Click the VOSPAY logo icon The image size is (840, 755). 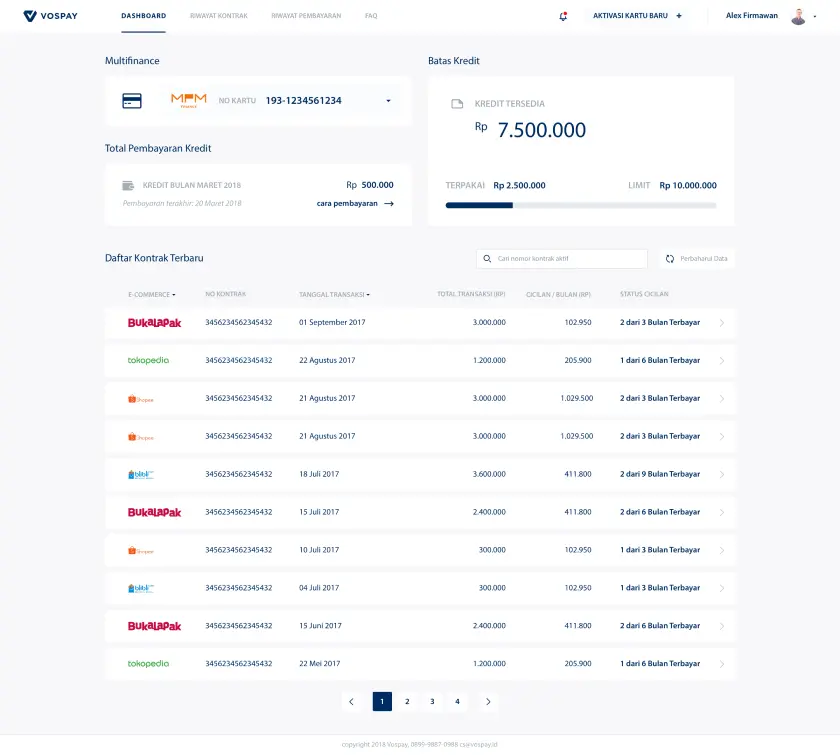[30, 16]
